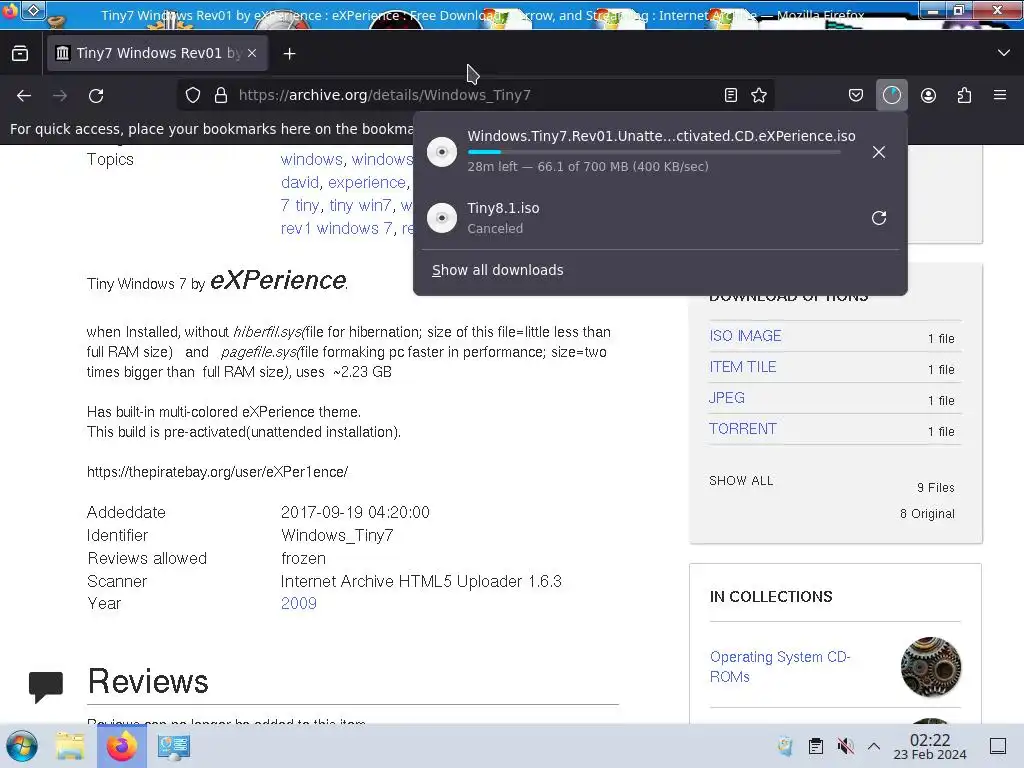Open tracking protection shield icon
The height and width of the screenshot is (768, 1024).
[193, 95]
